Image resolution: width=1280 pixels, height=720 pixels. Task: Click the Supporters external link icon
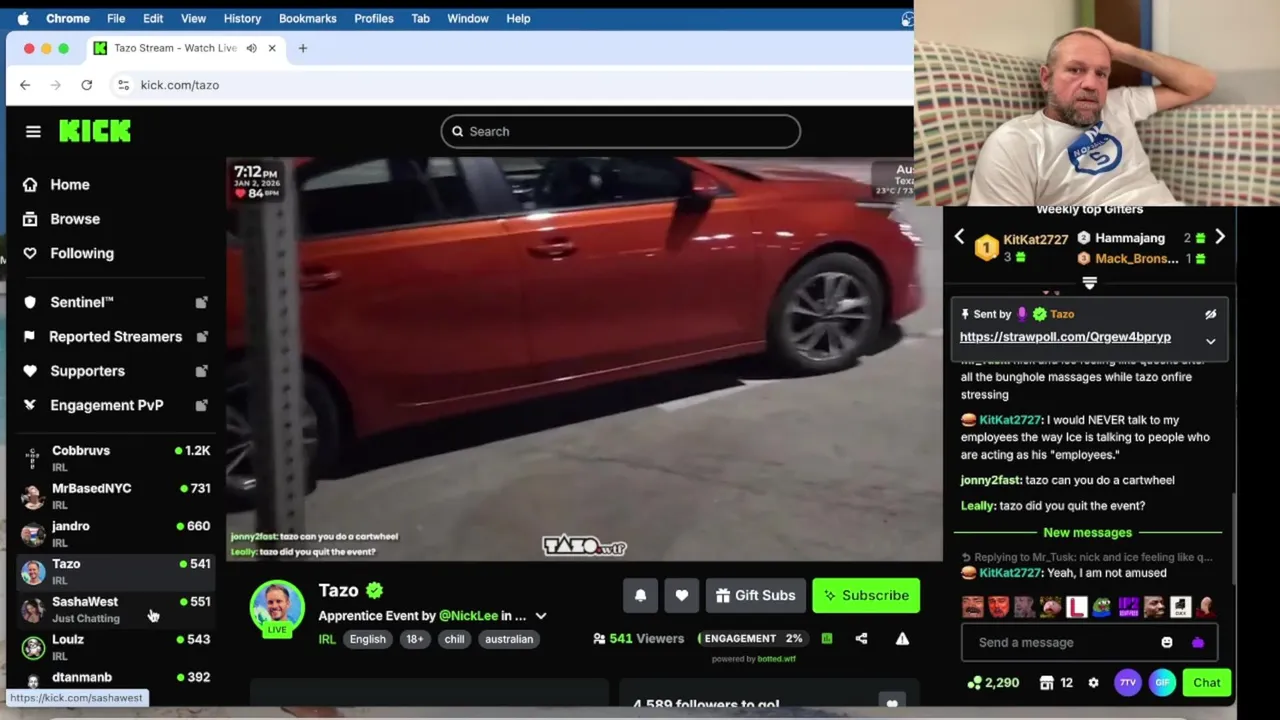[x=201, y=371]
